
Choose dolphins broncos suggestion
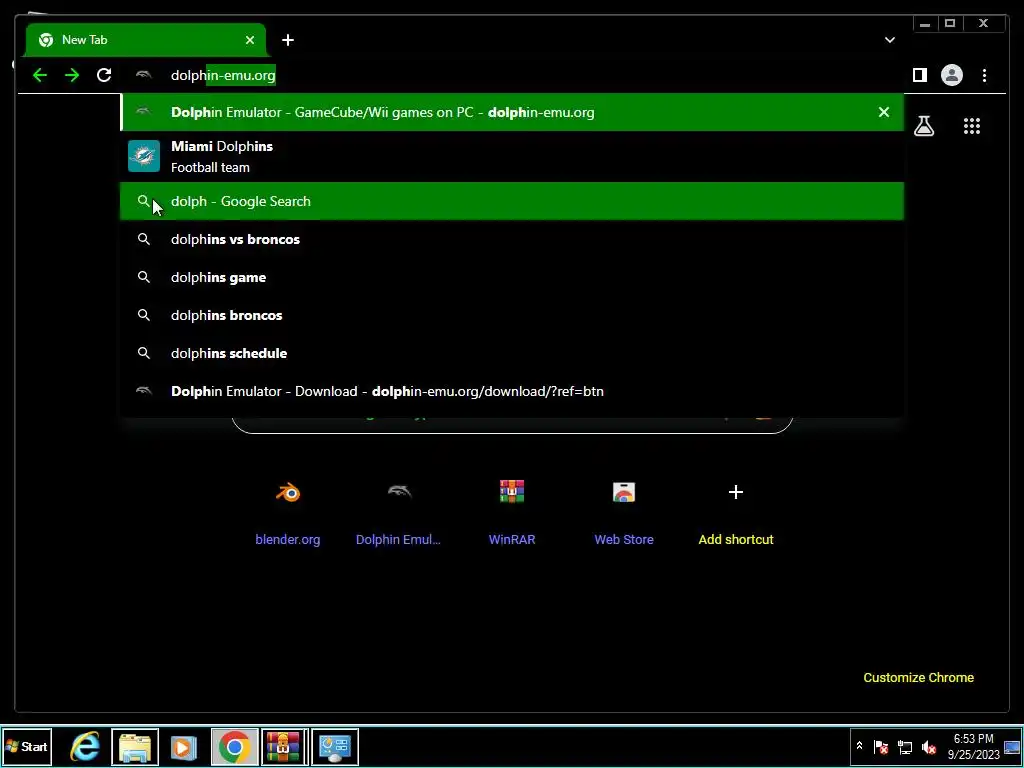[512, 315]
